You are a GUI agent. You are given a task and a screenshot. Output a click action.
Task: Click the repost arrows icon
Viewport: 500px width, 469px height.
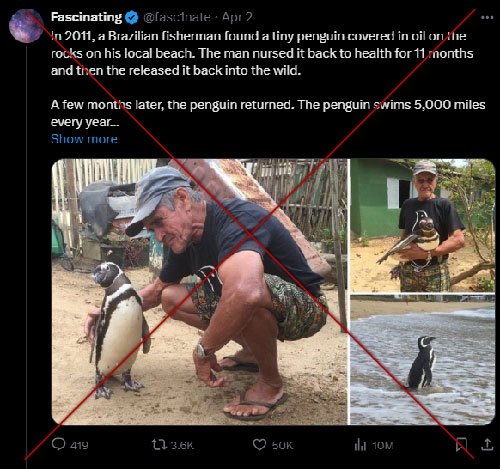pos(159,444)
